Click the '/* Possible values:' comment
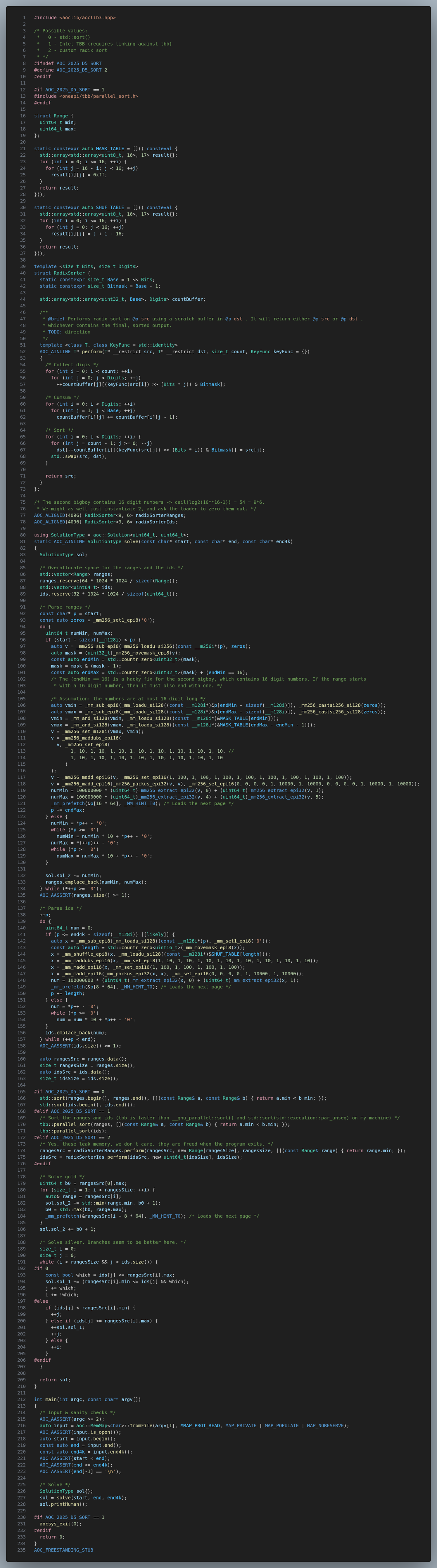437x1568 pixels. tap(60, 31)
